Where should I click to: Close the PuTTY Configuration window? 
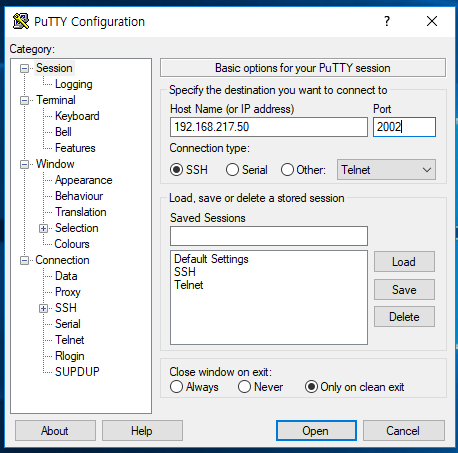click(432, 21)
